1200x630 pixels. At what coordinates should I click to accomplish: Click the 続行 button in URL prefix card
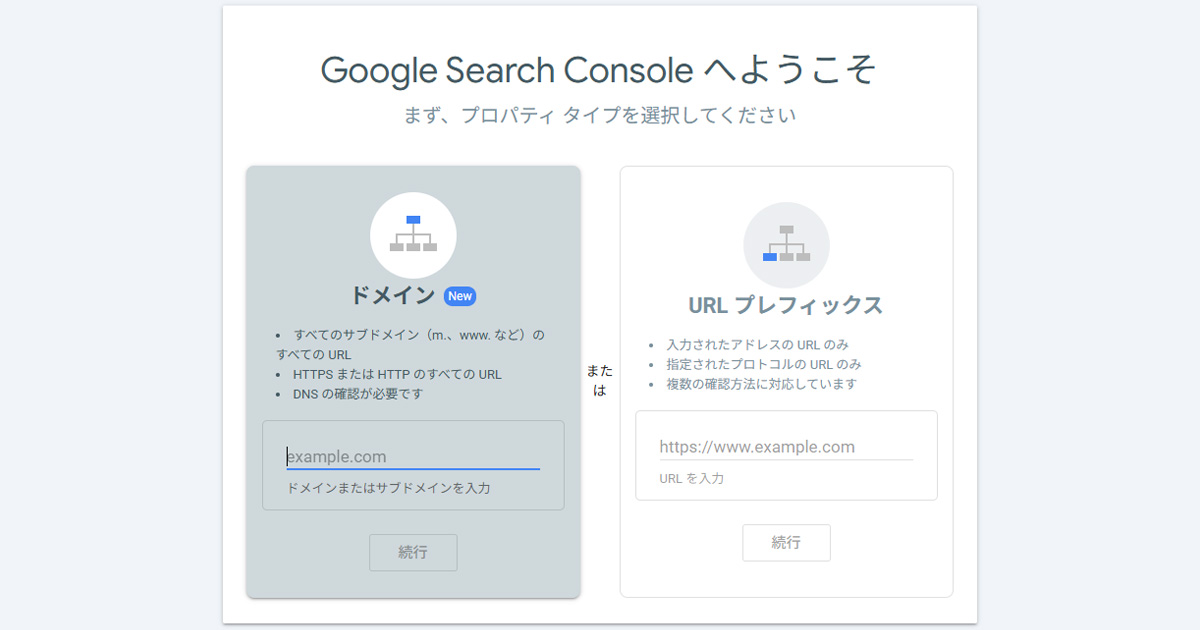click(786, 543)
